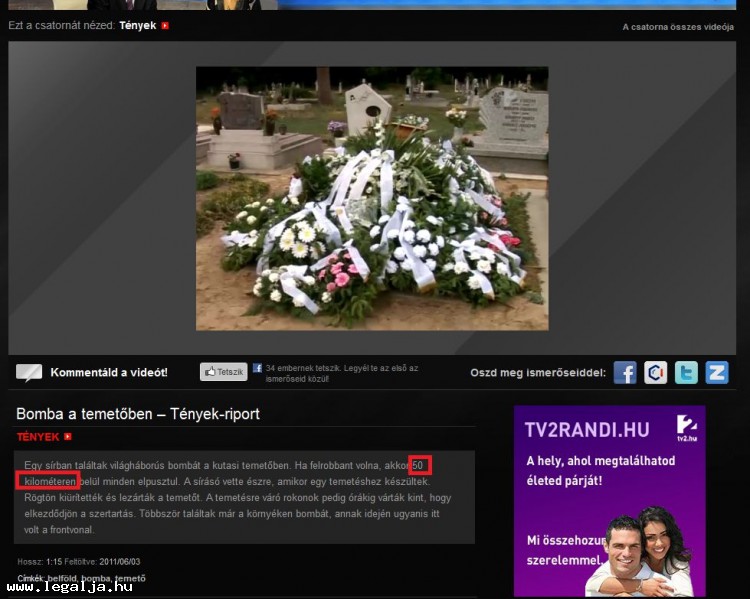Click red arrow icon beside top Tények

click(x=165, y=26)
